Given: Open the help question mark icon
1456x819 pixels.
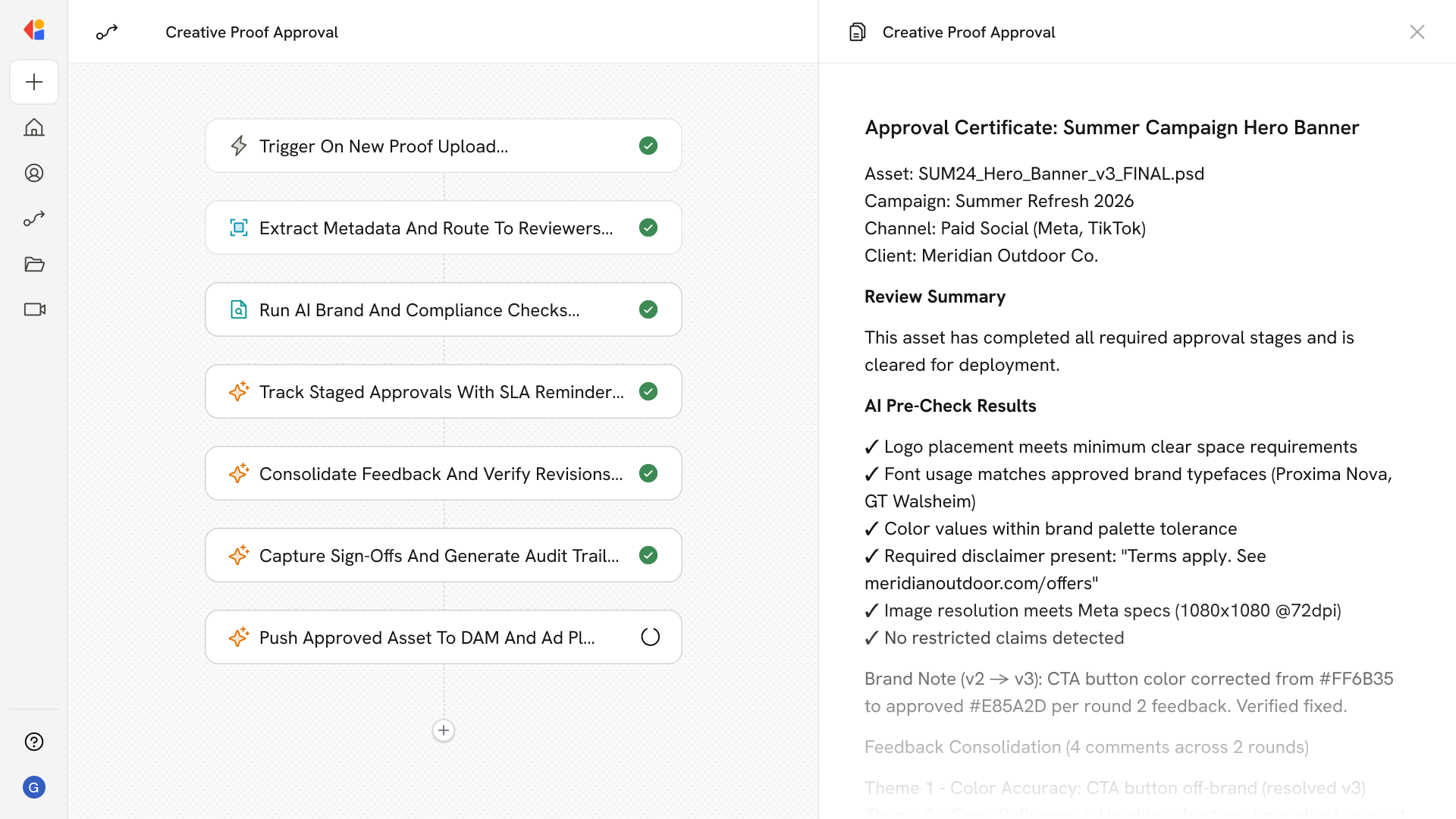Looking at the screenshot, I should coord(34,742).
